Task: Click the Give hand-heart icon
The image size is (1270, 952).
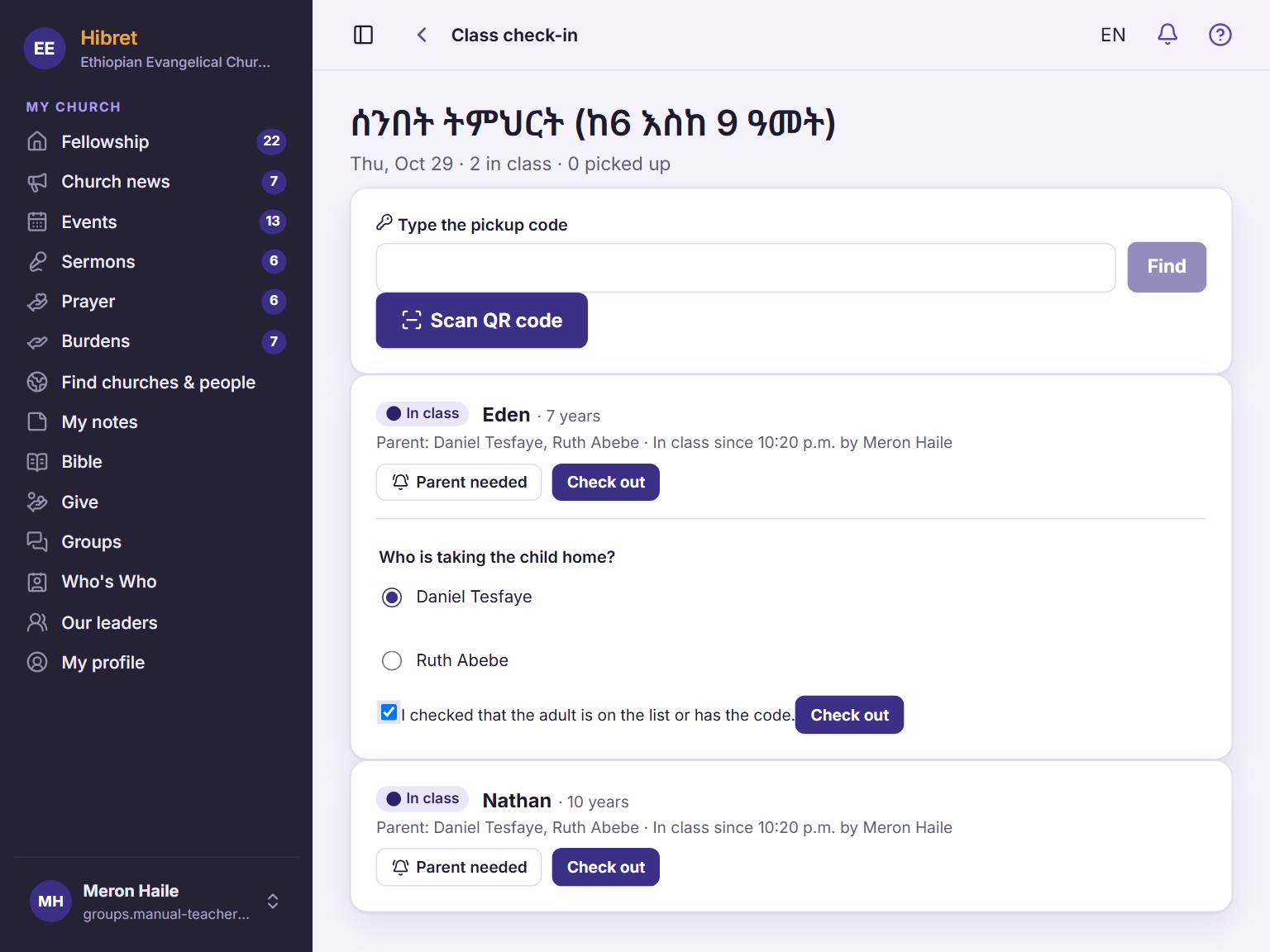Action: pos(37,502)
